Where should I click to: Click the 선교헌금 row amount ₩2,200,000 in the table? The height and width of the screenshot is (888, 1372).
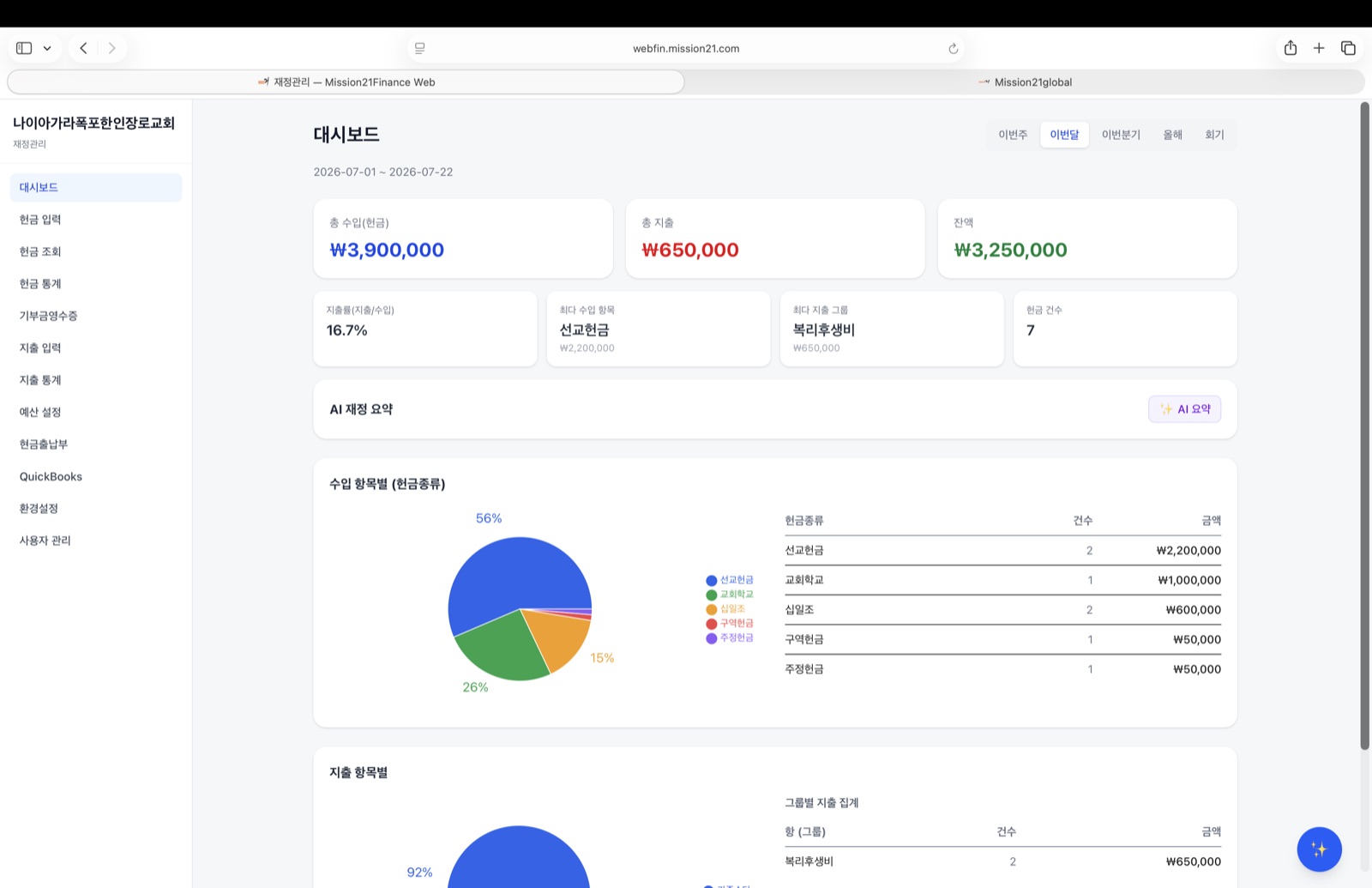click(x=1188, y=551)
